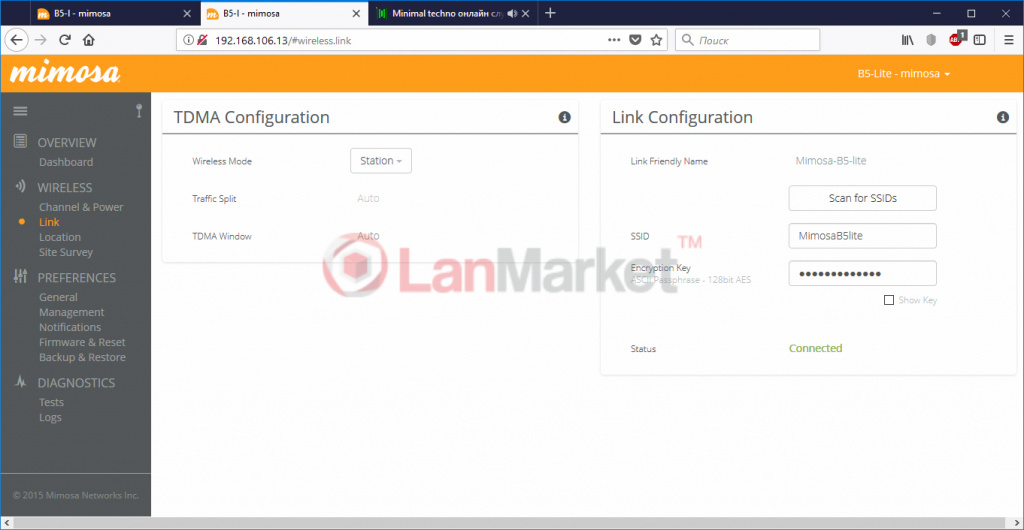Image resolution: width=1024 pixels, height=530 pixels.
Task: Open the browser library icon
Action: [908, 40]
